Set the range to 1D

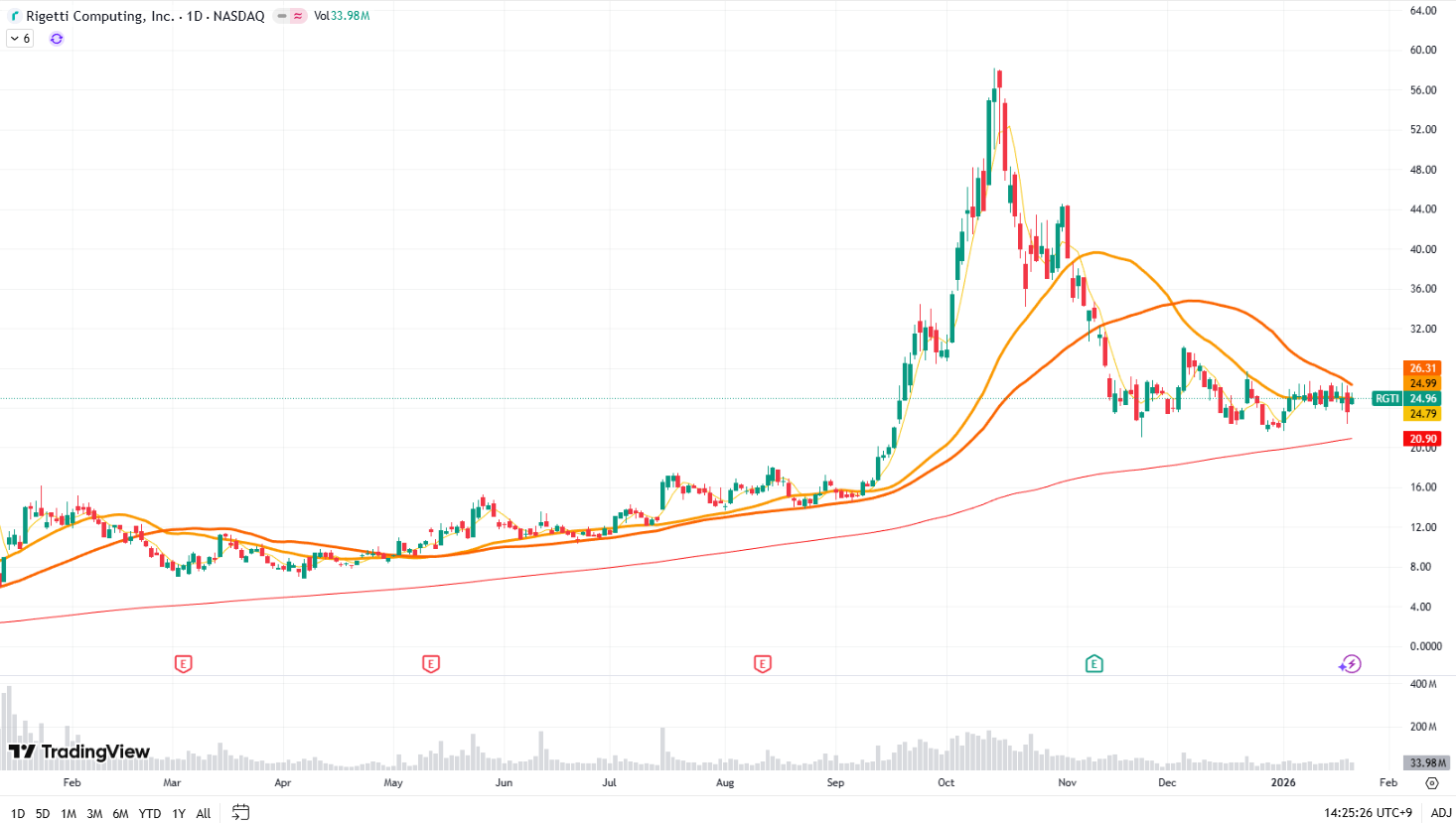pos(18,813)
